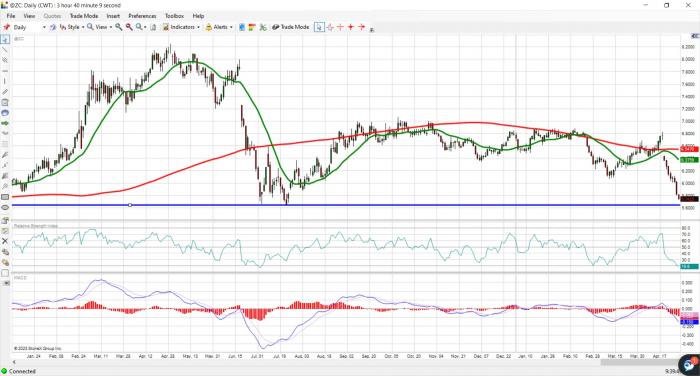Click the View toolbar button
The width and height of the screenshot is (700, 376).
coord(100,27)
